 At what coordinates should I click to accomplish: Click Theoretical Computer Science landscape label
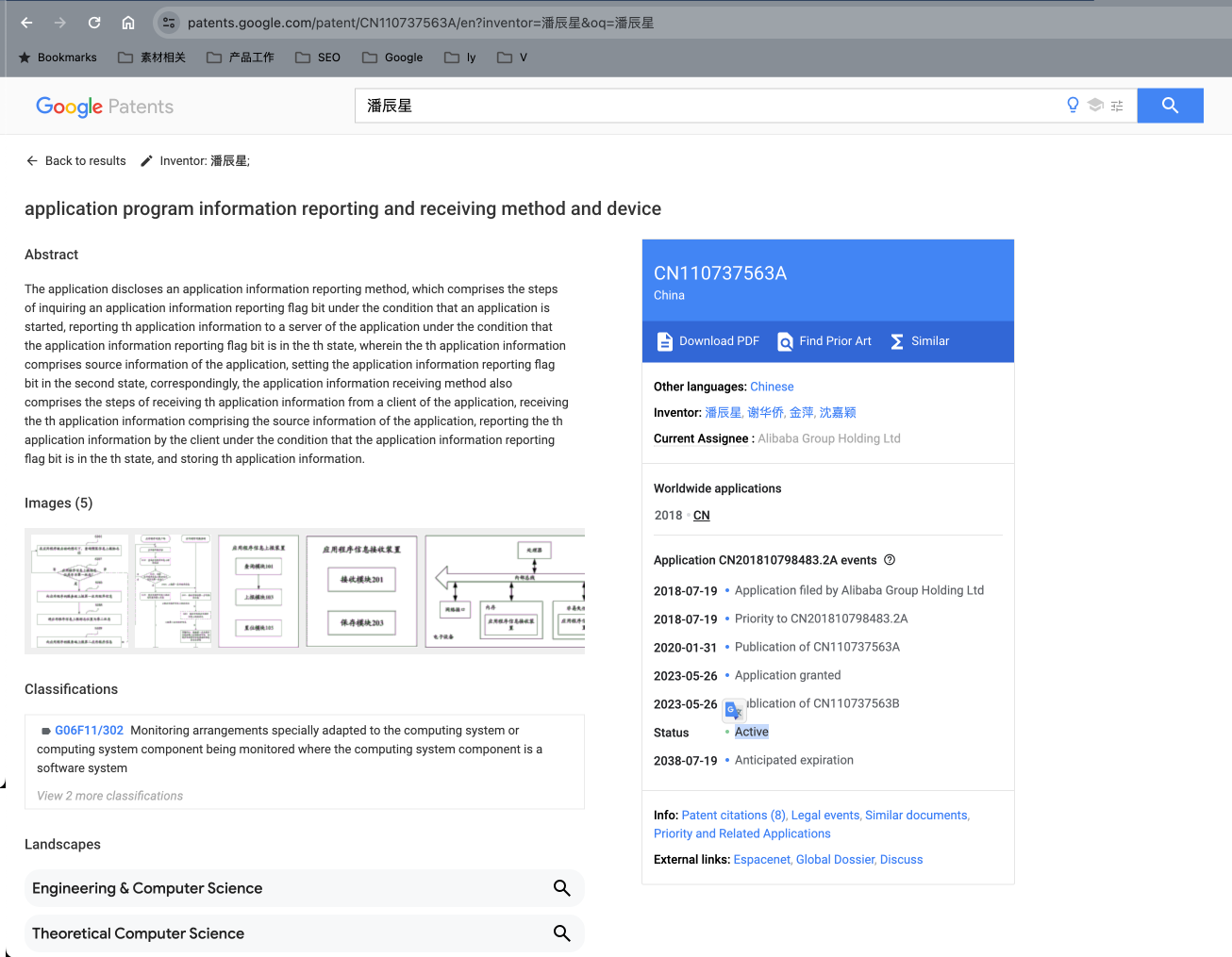point(138,933)
